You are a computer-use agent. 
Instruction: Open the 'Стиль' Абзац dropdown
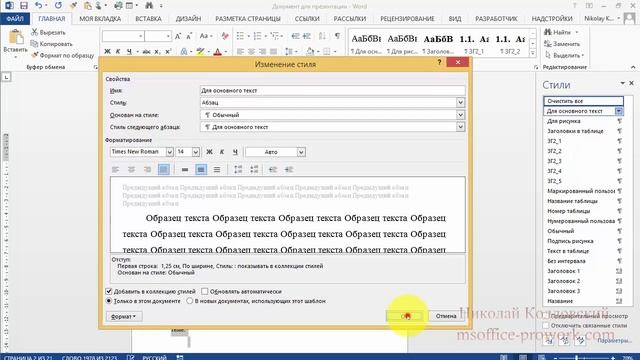460,102
